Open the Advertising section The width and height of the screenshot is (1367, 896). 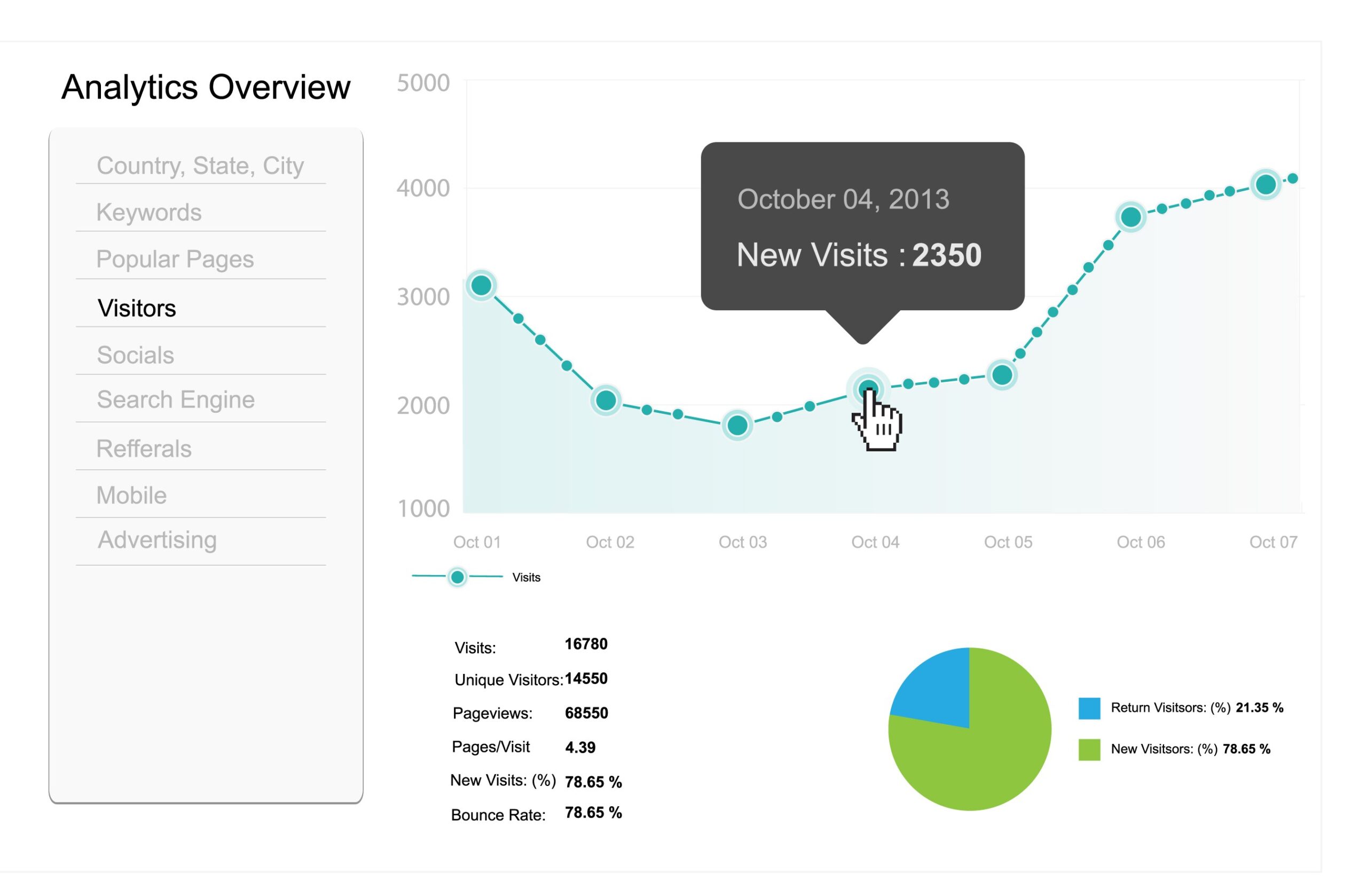pyautogui.click(x=157, y=539)
